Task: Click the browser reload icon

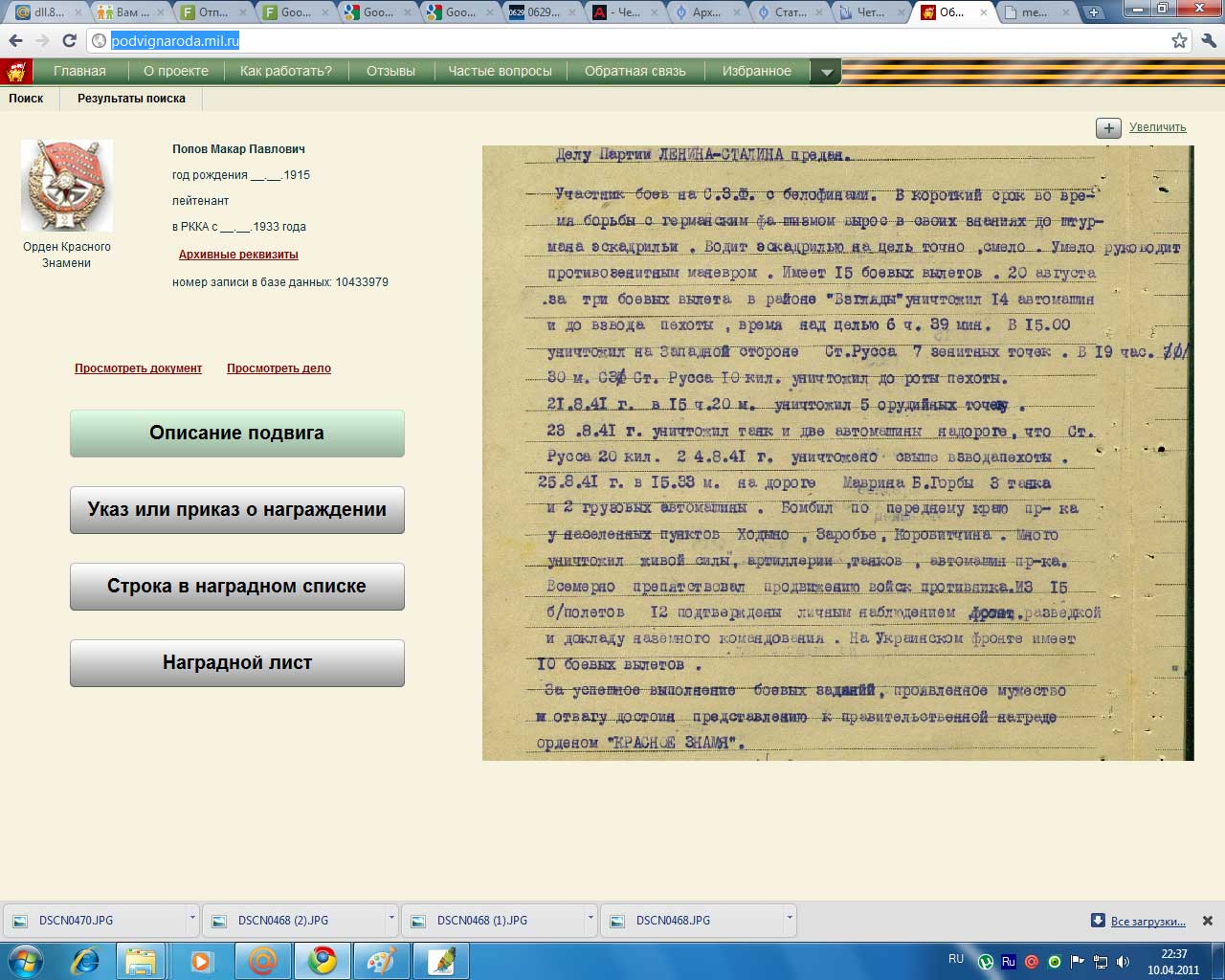Action: click(69, 41)
